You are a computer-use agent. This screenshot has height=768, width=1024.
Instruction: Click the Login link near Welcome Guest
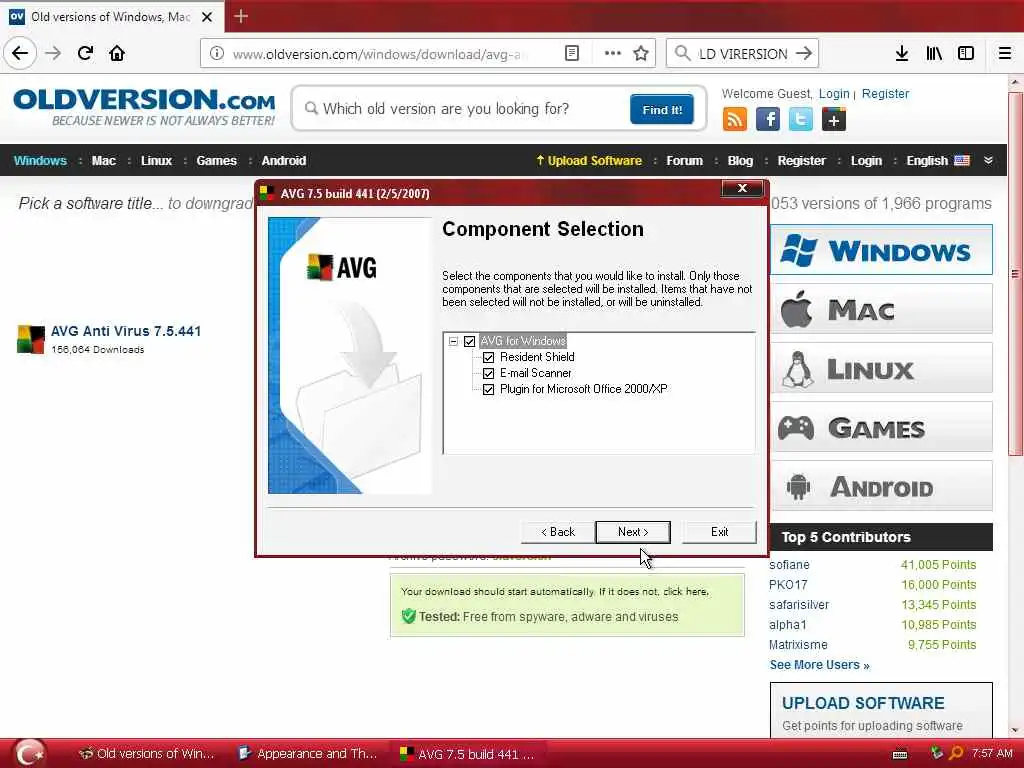coord(834,93)
